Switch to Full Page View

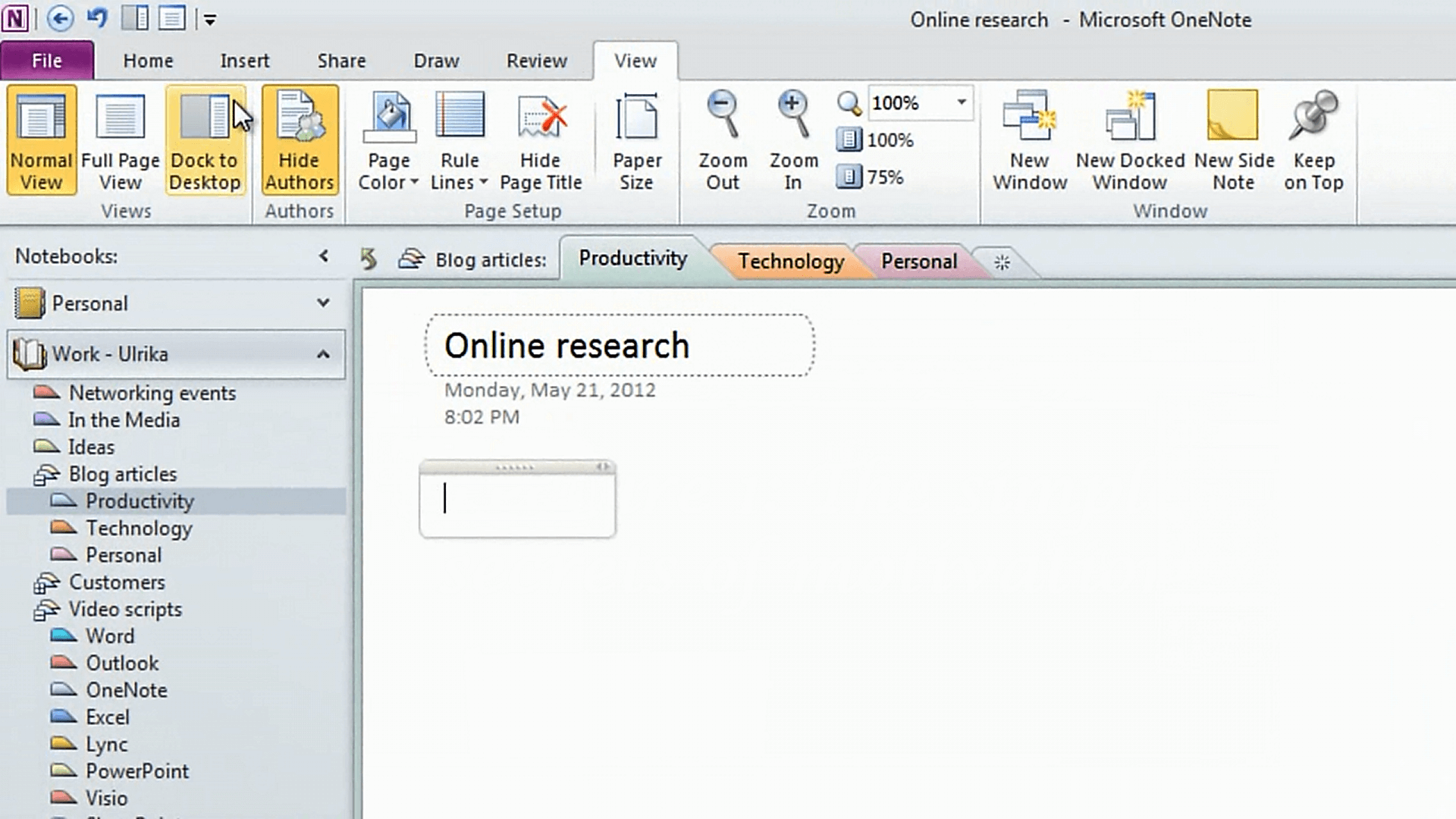coord(121,140)
